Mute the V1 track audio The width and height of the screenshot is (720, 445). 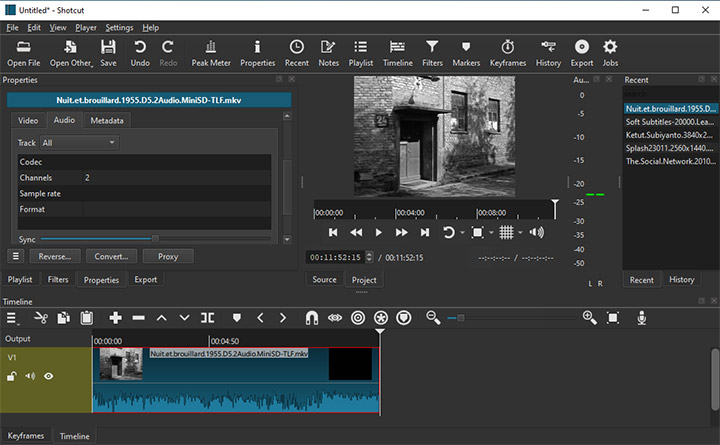point(30,376)
